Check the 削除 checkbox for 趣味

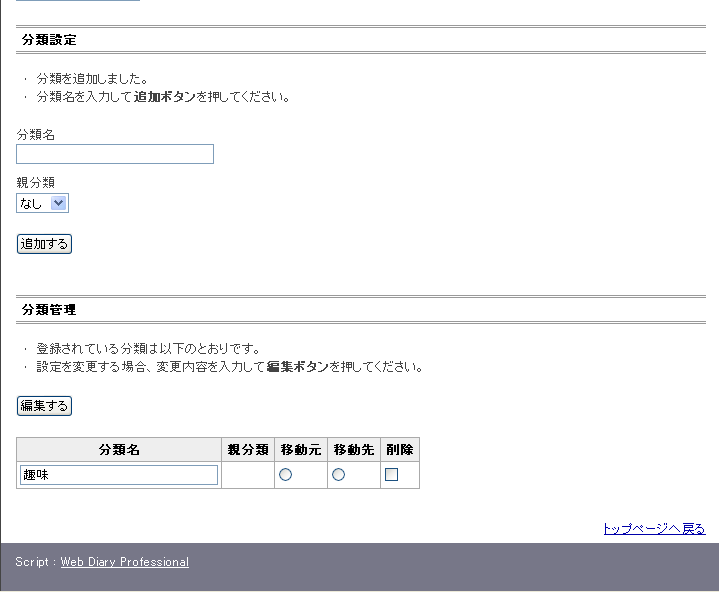pos(392,475)
